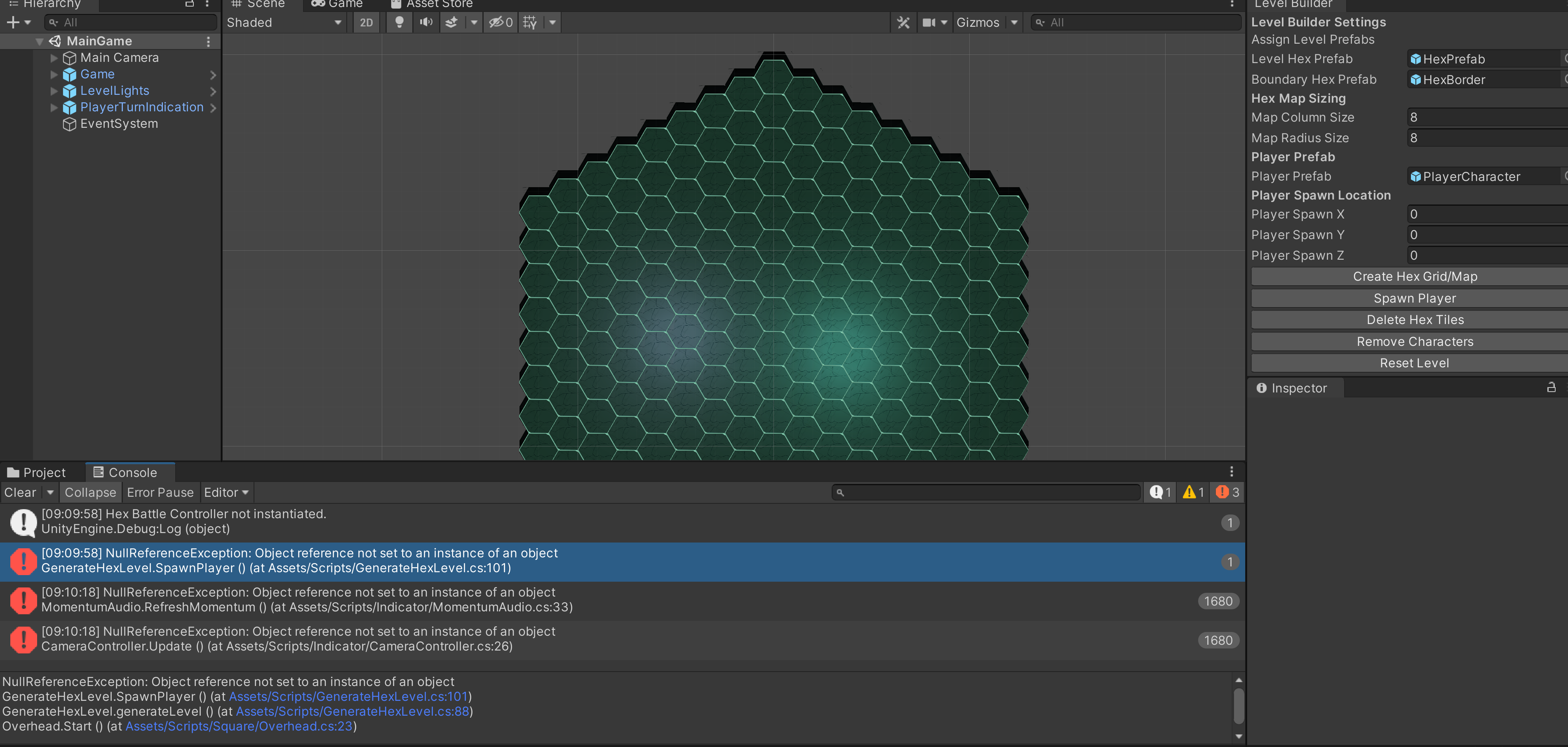Toggle scene lighting with the lightbulb icon
This screenshot has width=1568, height=747.
coord(399,23)
